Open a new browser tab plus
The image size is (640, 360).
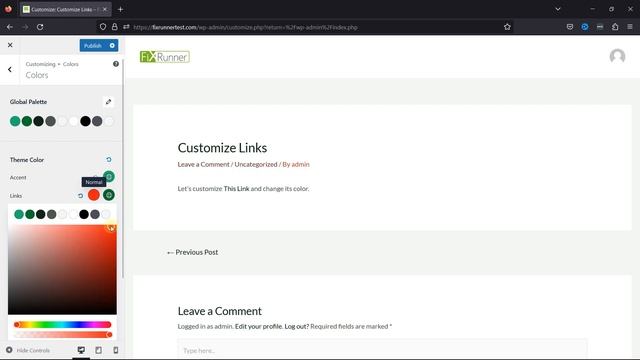point(120,9)
